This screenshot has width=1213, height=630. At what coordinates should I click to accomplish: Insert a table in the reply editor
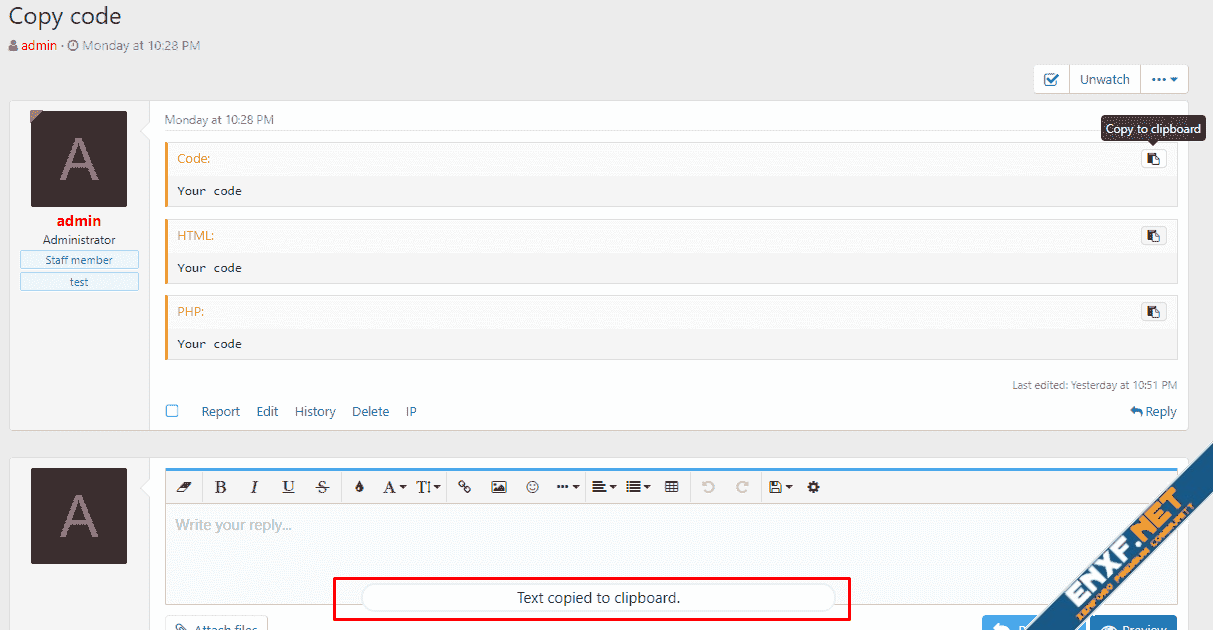pos(671,487)
